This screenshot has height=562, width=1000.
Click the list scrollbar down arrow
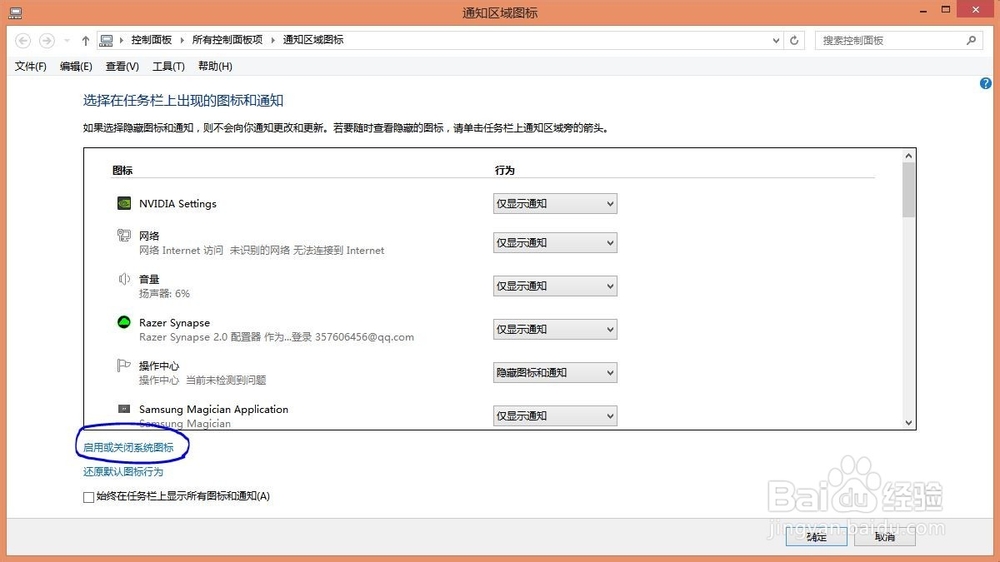click(x=909, y=422)
